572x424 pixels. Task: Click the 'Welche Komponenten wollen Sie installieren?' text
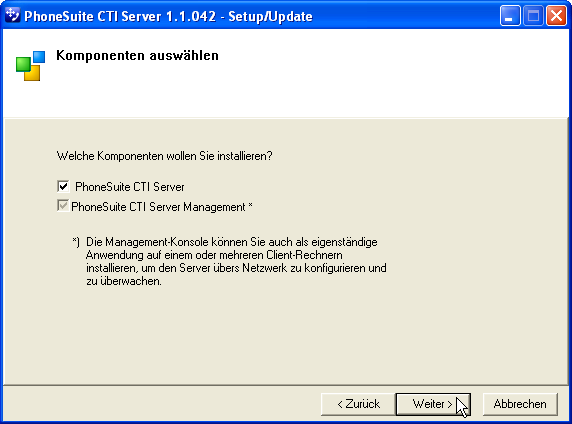[165, 156]
